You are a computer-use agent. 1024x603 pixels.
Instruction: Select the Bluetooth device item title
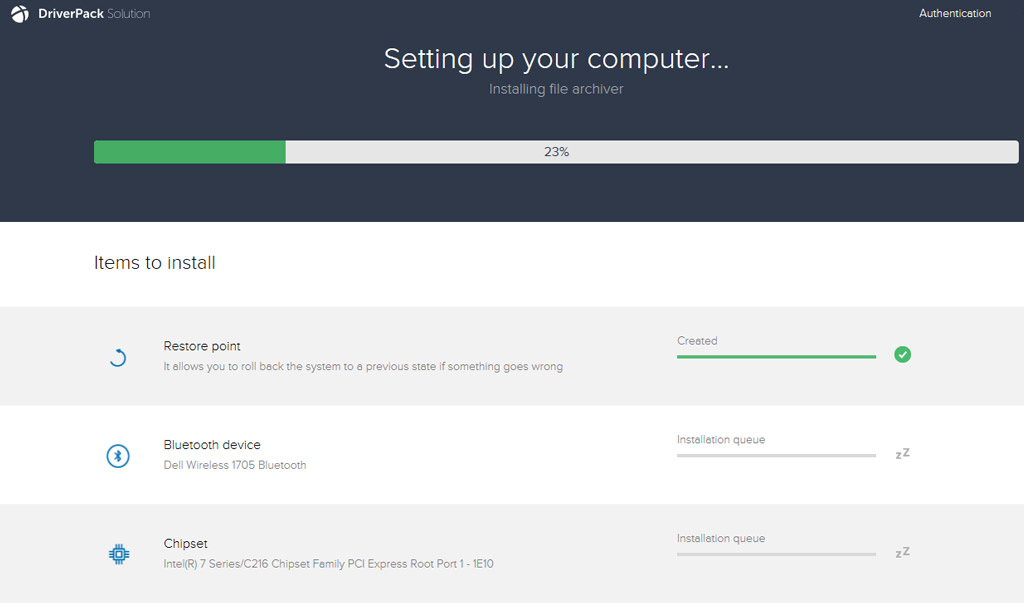point(212,445)
